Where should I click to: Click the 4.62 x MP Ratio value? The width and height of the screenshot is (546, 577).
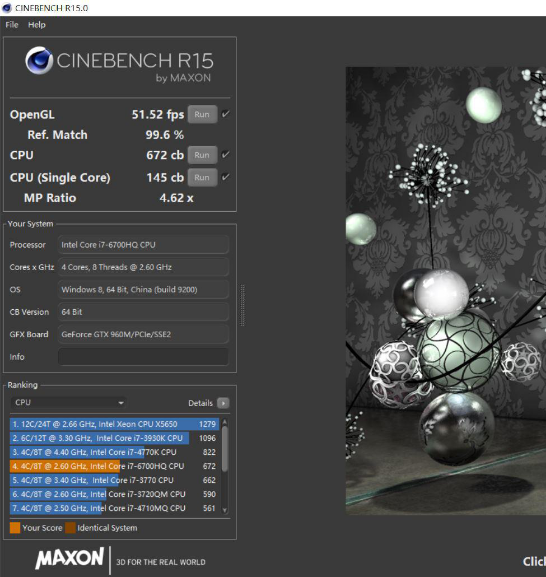click(176, 198)
